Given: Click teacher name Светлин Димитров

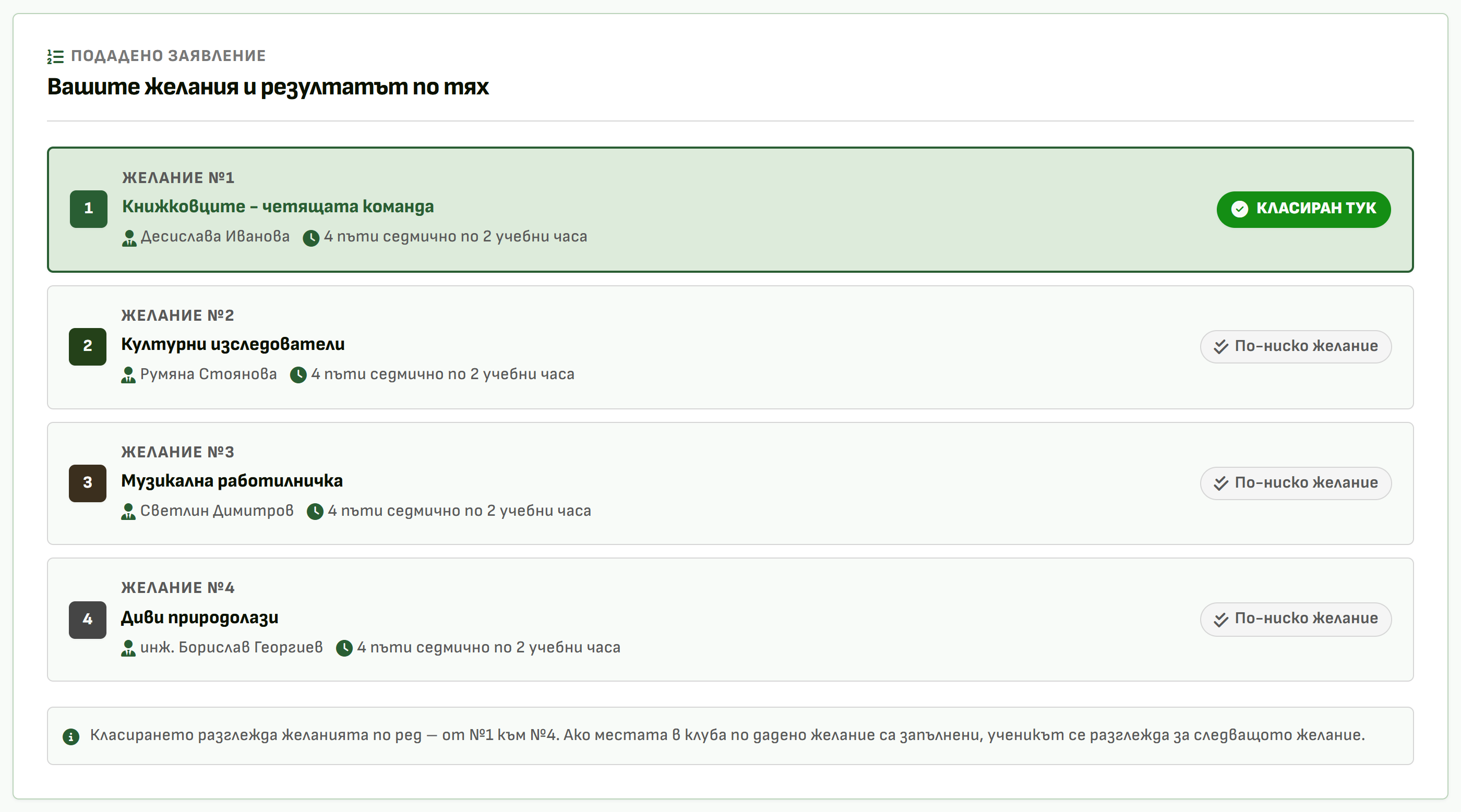Looking at the screenshot, I should point(217,511).
